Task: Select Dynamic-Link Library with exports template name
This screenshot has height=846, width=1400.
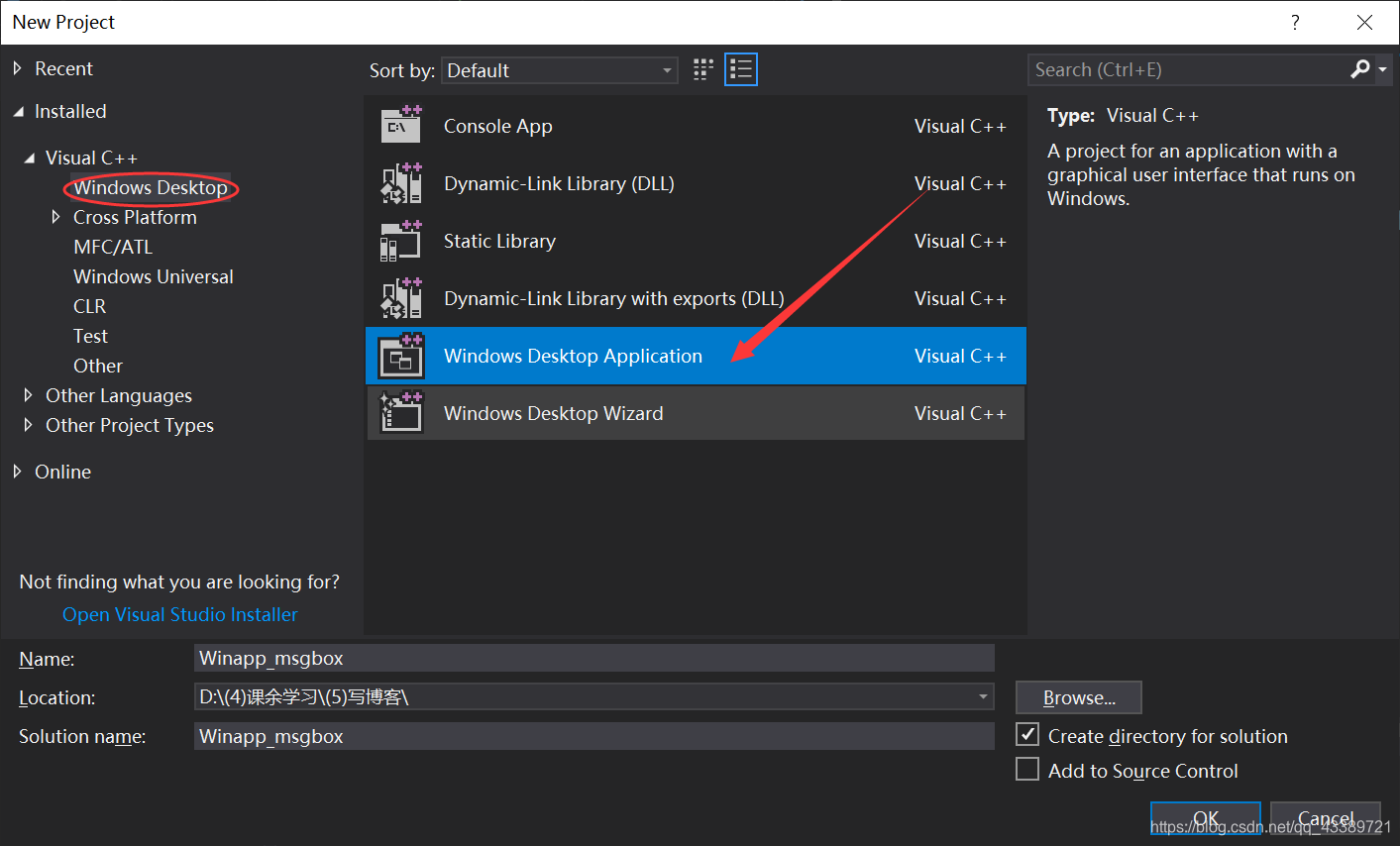Action: click(614, 298)
